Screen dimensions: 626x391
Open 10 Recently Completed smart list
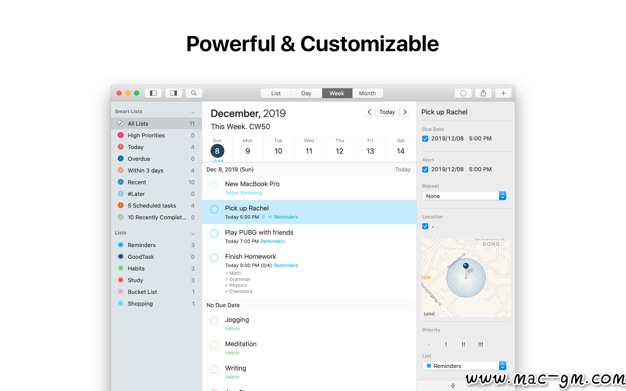point(156,217)
